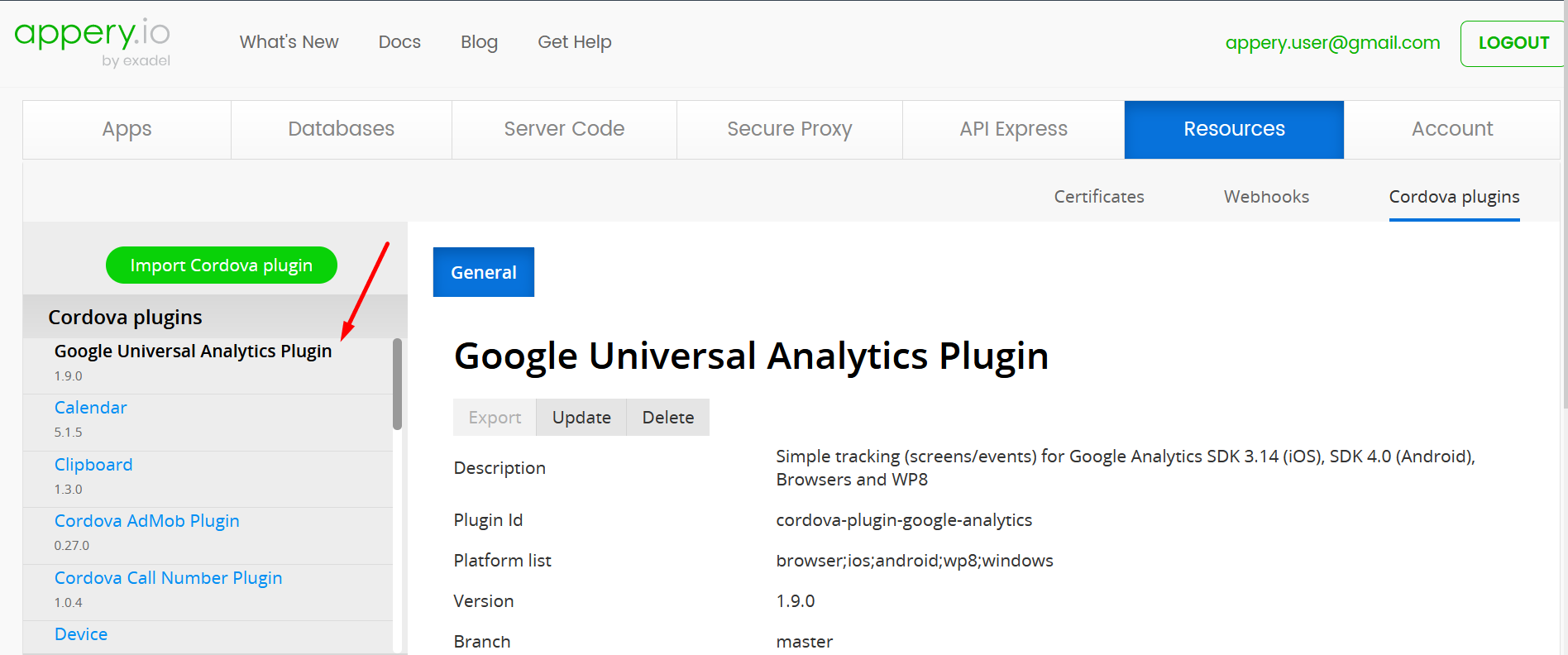1568x655 pixels.
Task: Delete the Google Universal Analytics Plugin
Action: point(668,418)
